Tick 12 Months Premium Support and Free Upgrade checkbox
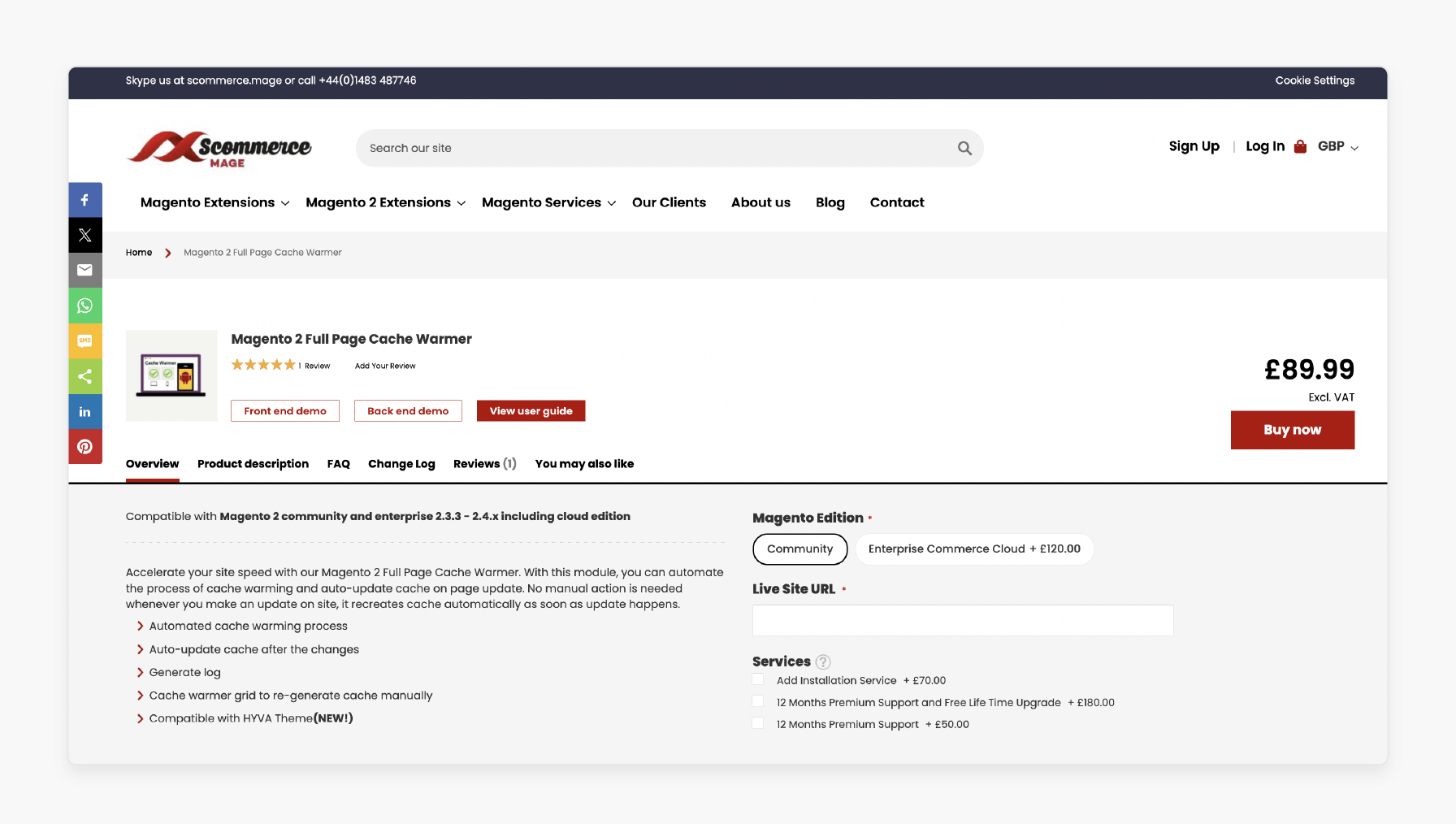This screenshot has height=824, width=1456. [758, 701]
